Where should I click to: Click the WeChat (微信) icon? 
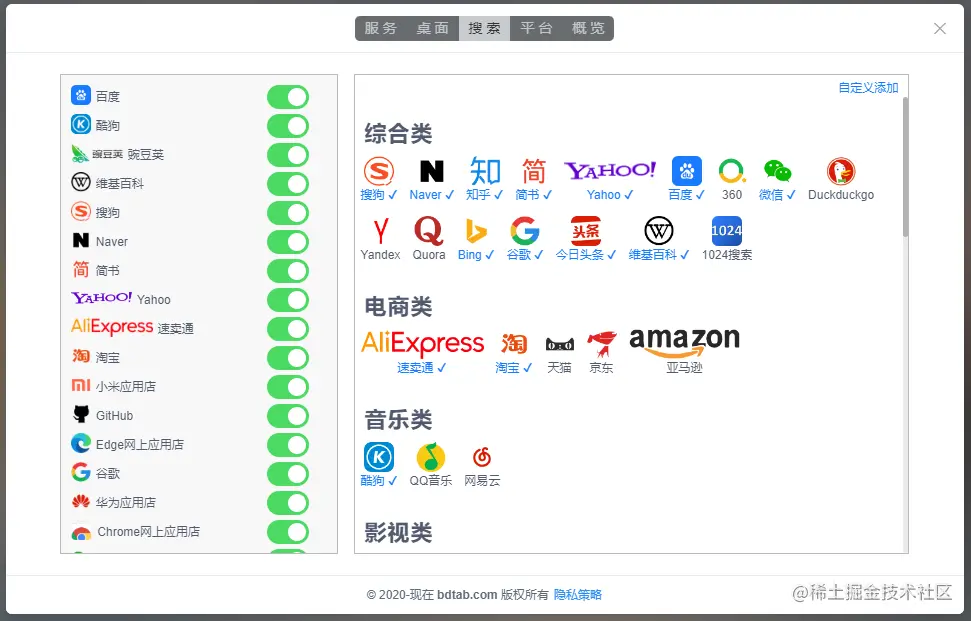[777, 171]
